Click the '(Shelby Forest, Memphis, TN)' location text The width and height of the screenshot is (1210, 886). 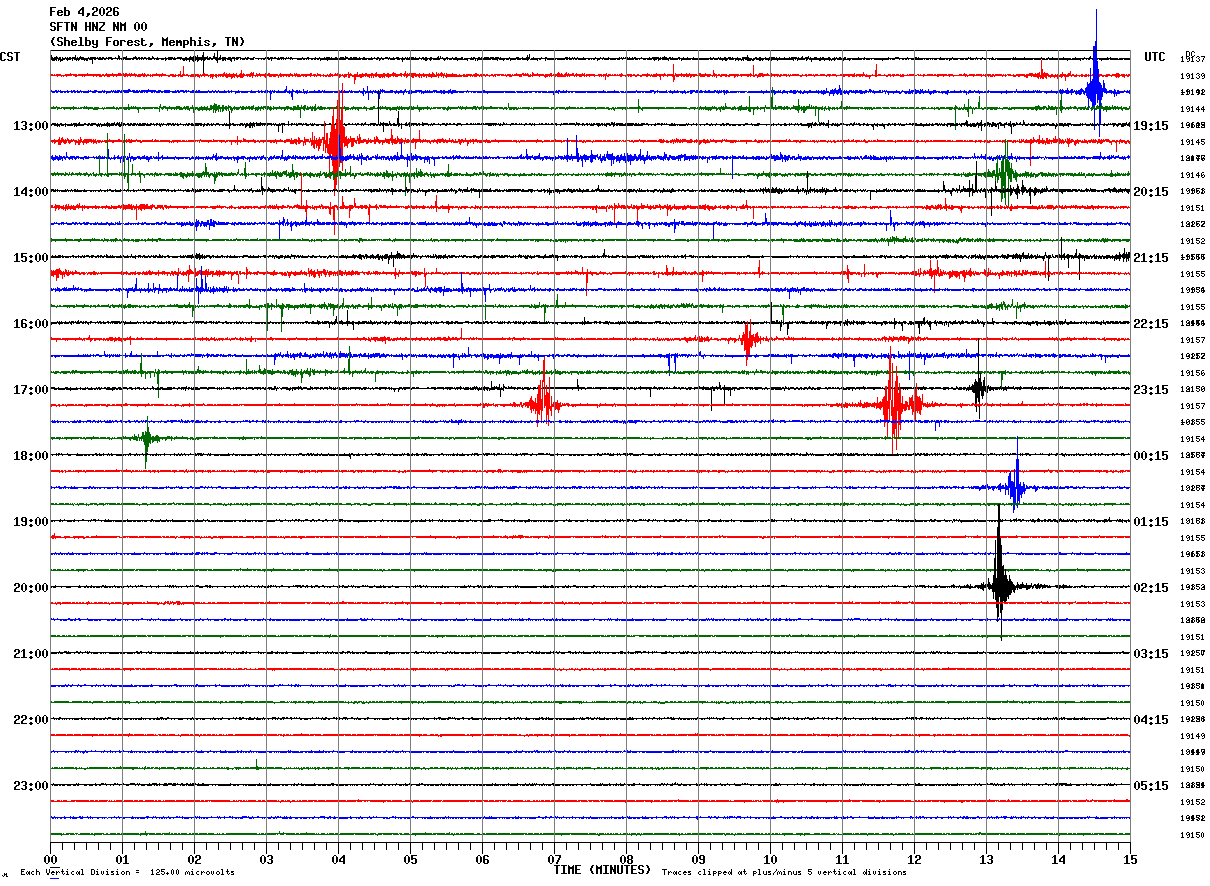(x=147, y=42)
